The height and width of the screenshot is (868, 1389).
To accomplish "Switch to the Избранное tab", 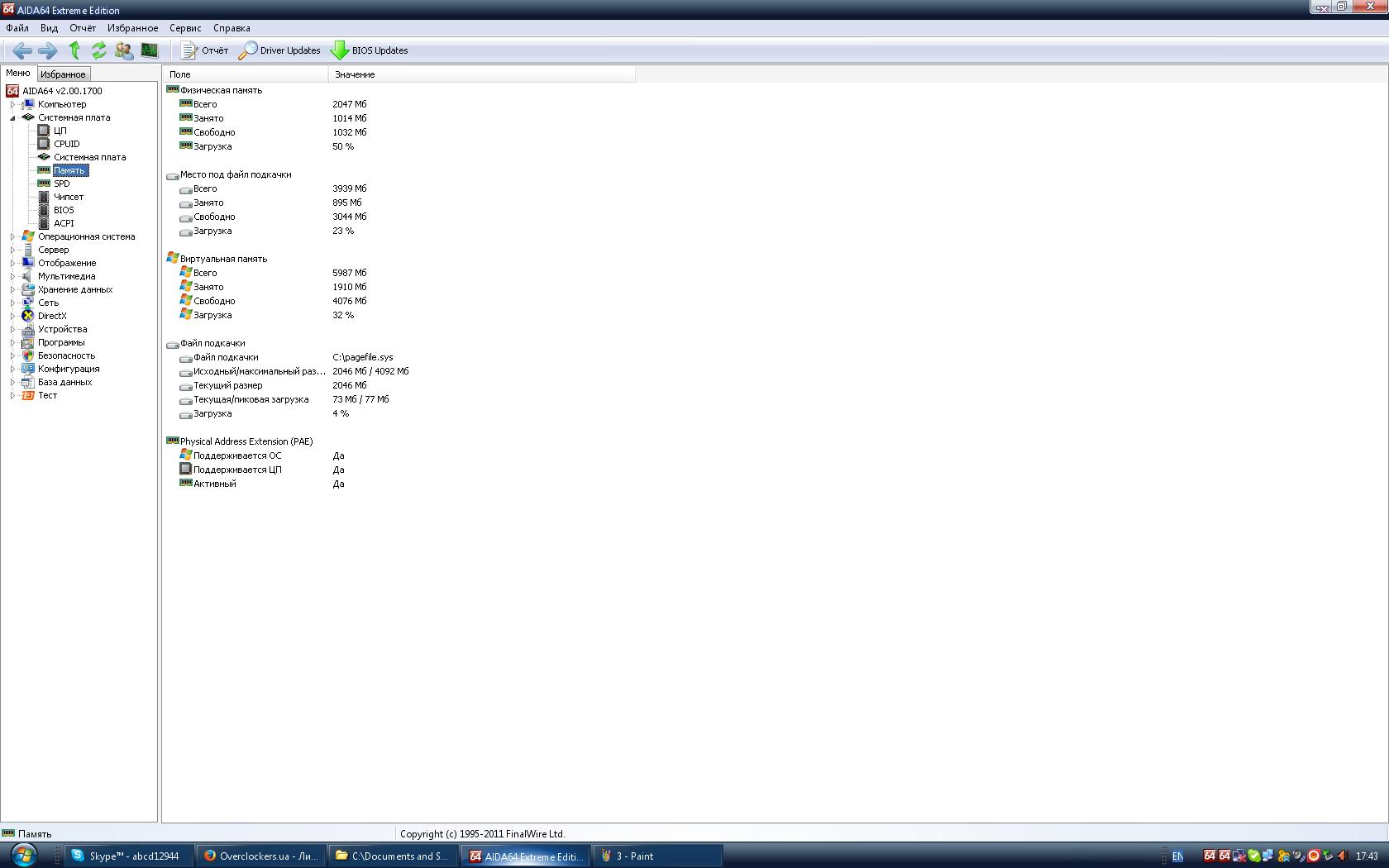I will pos(63,74).
